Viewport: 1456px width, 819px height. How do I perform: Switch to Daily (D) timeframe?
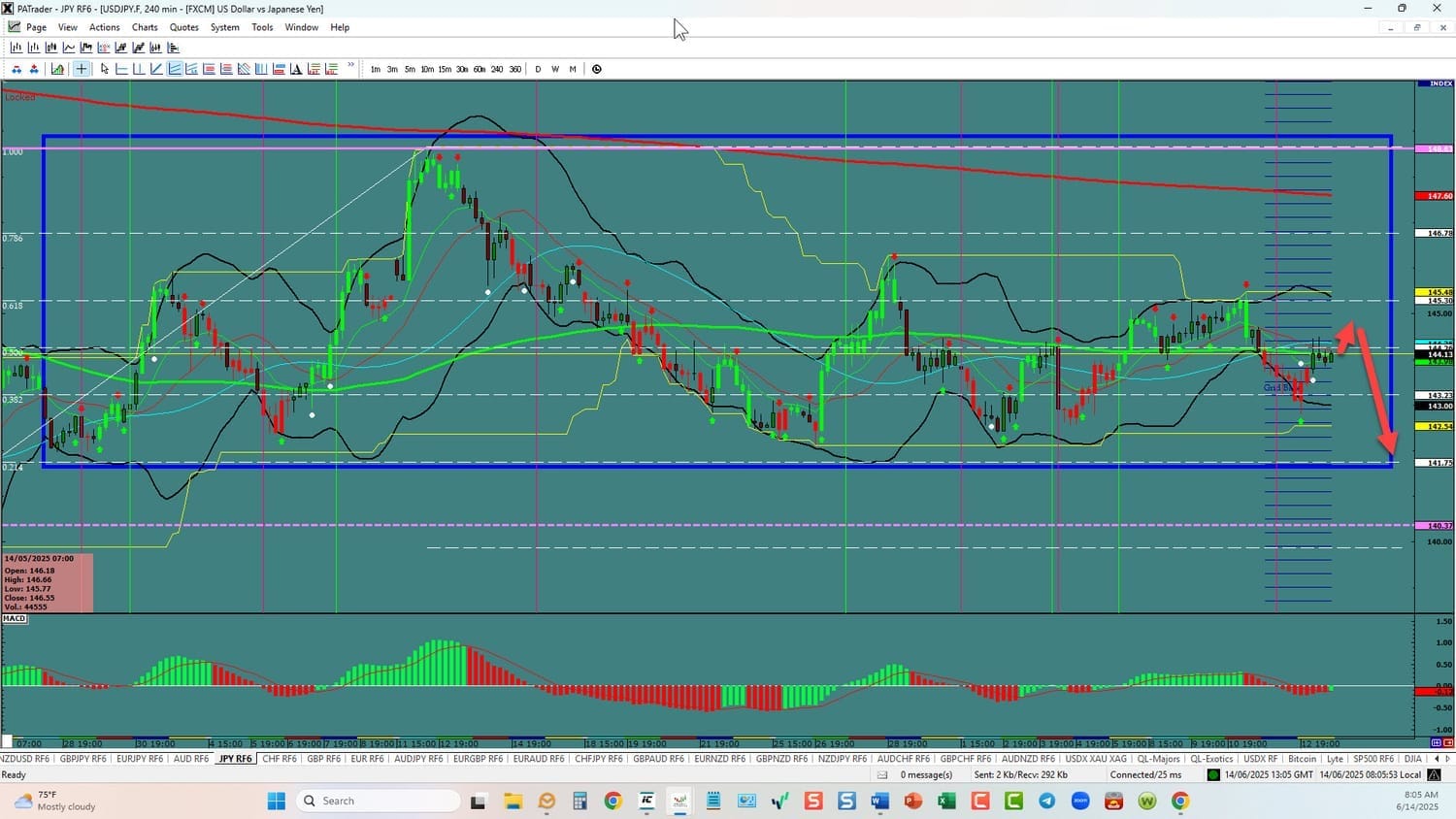(x=538, y=69)
